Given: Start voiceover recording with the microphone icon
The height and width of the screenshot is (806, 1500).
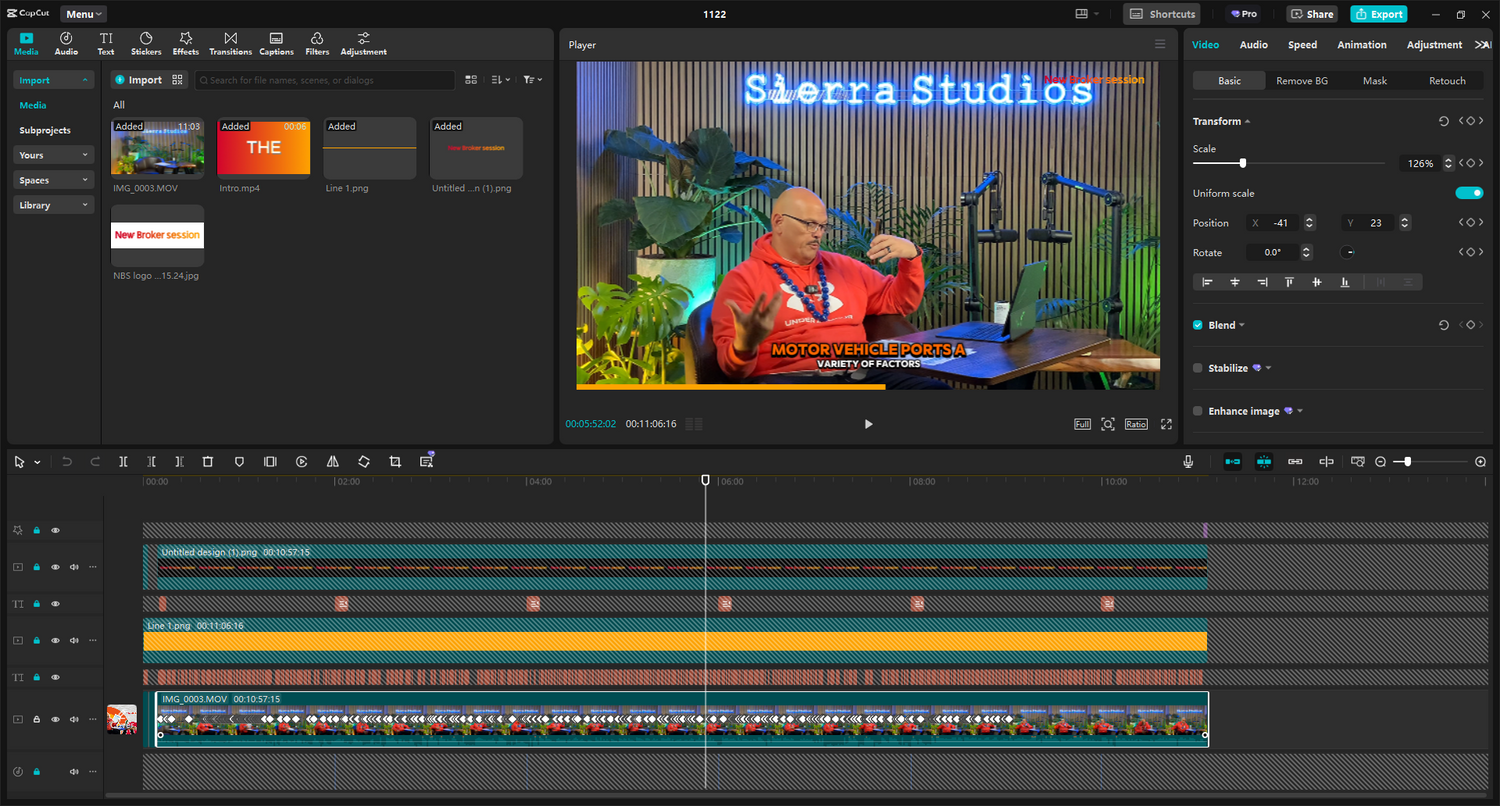Looking at the screenshot, I should click(1188, 462).
